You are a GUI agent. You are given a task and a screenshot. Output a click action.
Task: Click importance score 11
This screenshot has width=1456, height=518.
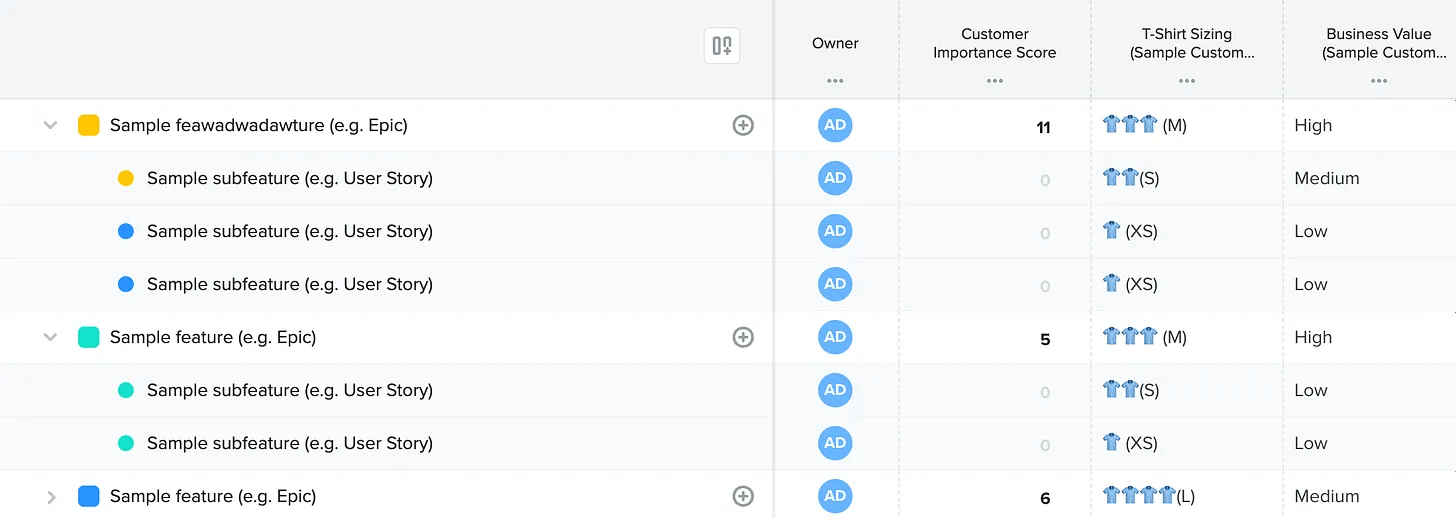pyautogui.click(x=1043, y=127)
